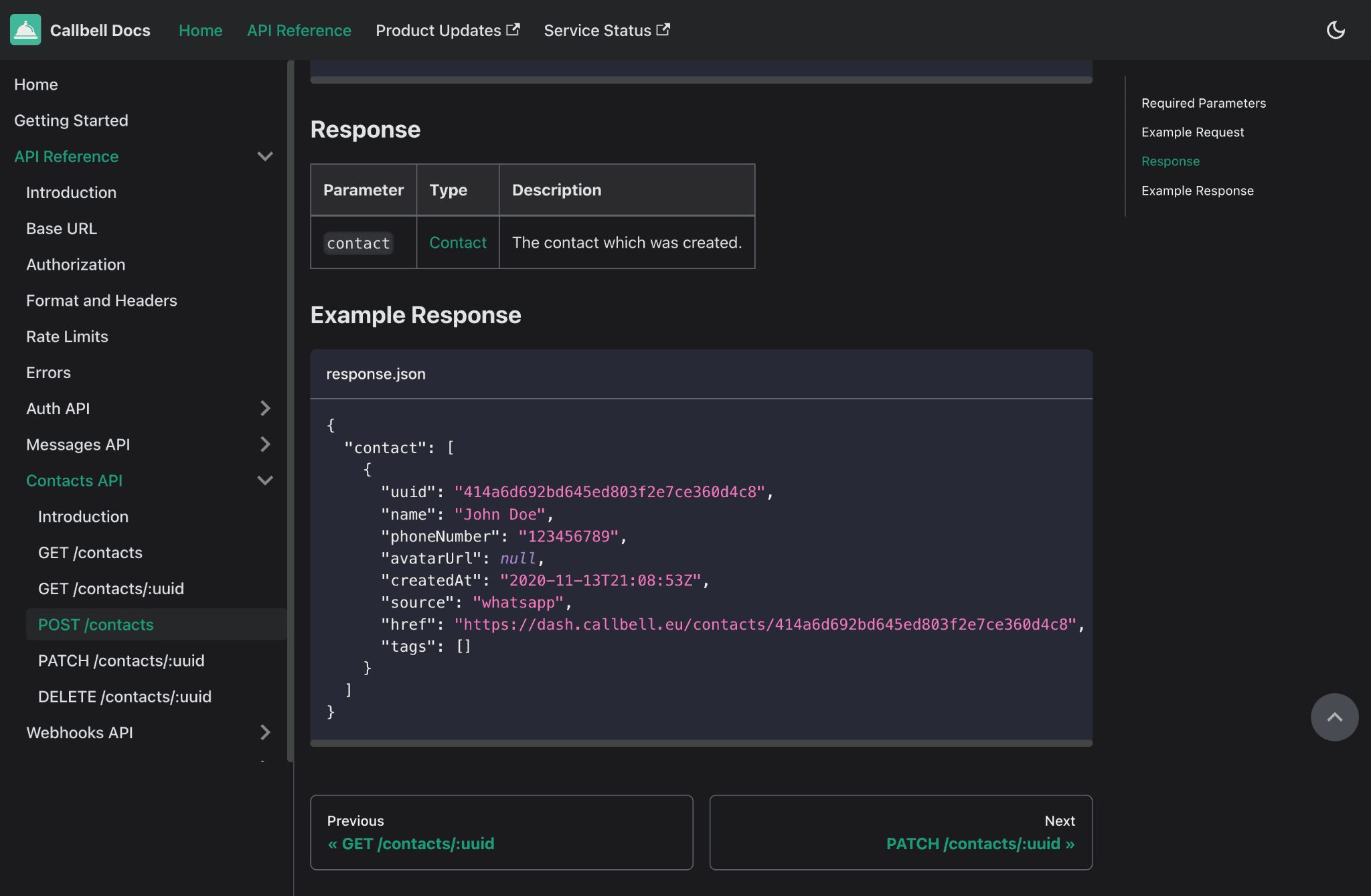The height and width of the screenshot is (896, 1371).
Task: Open the Home navigation tab
Action: tap(199, 29)
